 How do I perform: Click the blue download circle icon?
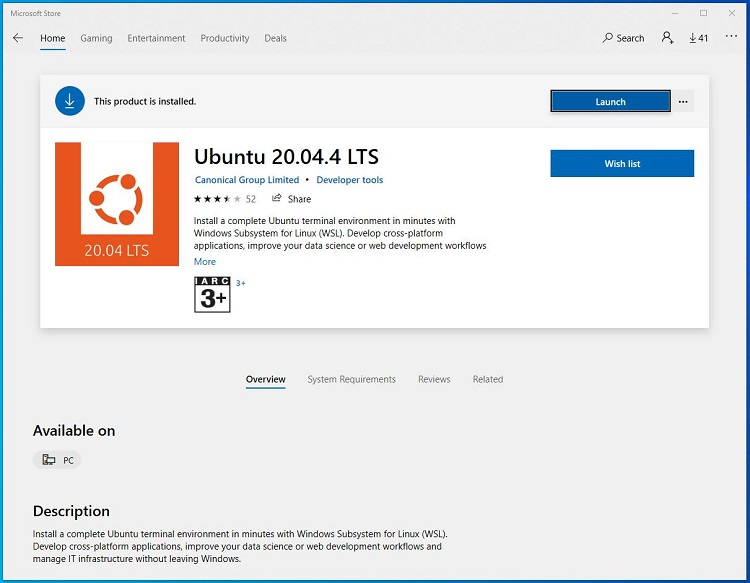point(70,101)
